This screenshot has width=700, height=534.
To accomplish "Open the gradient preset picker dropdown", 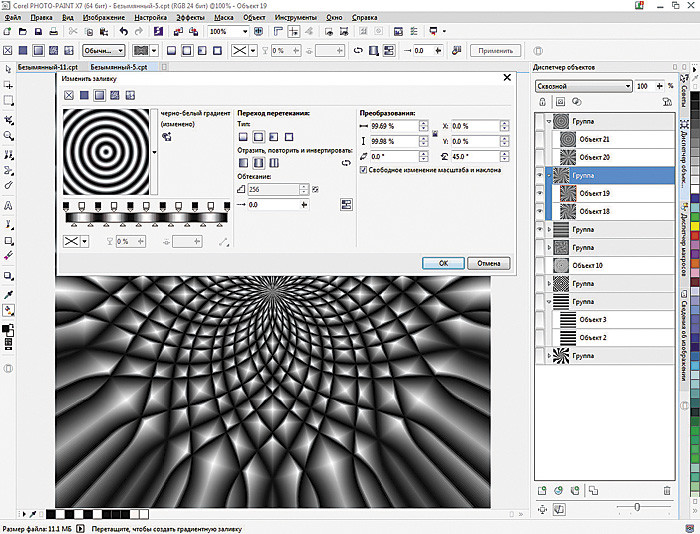I will tap(154, 152).
